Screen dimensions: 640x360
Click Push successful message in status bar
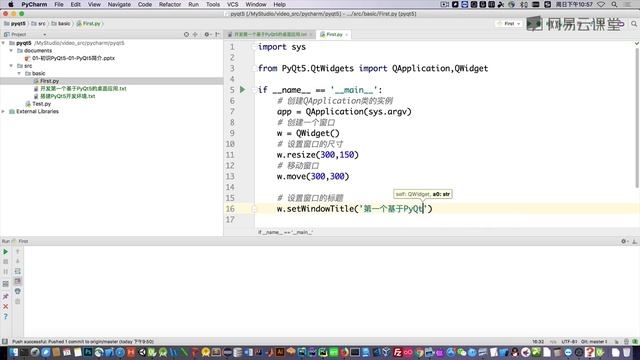point(83,341)
